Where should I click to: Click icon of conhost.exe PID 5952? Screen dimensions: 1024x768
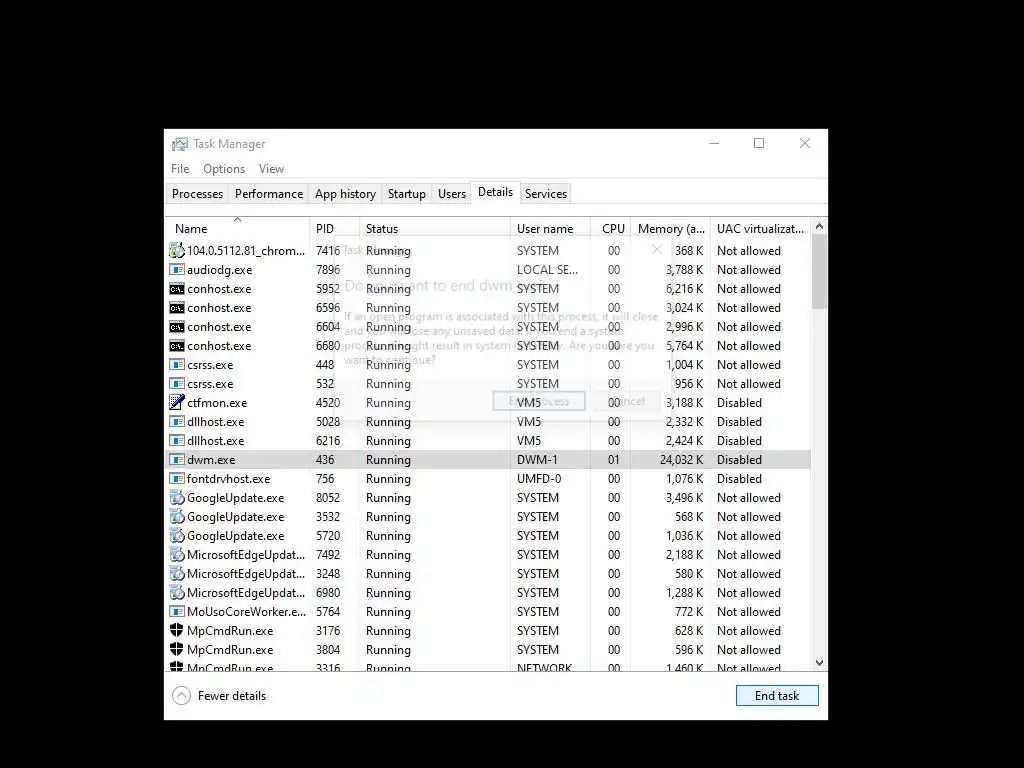point(176,289)
